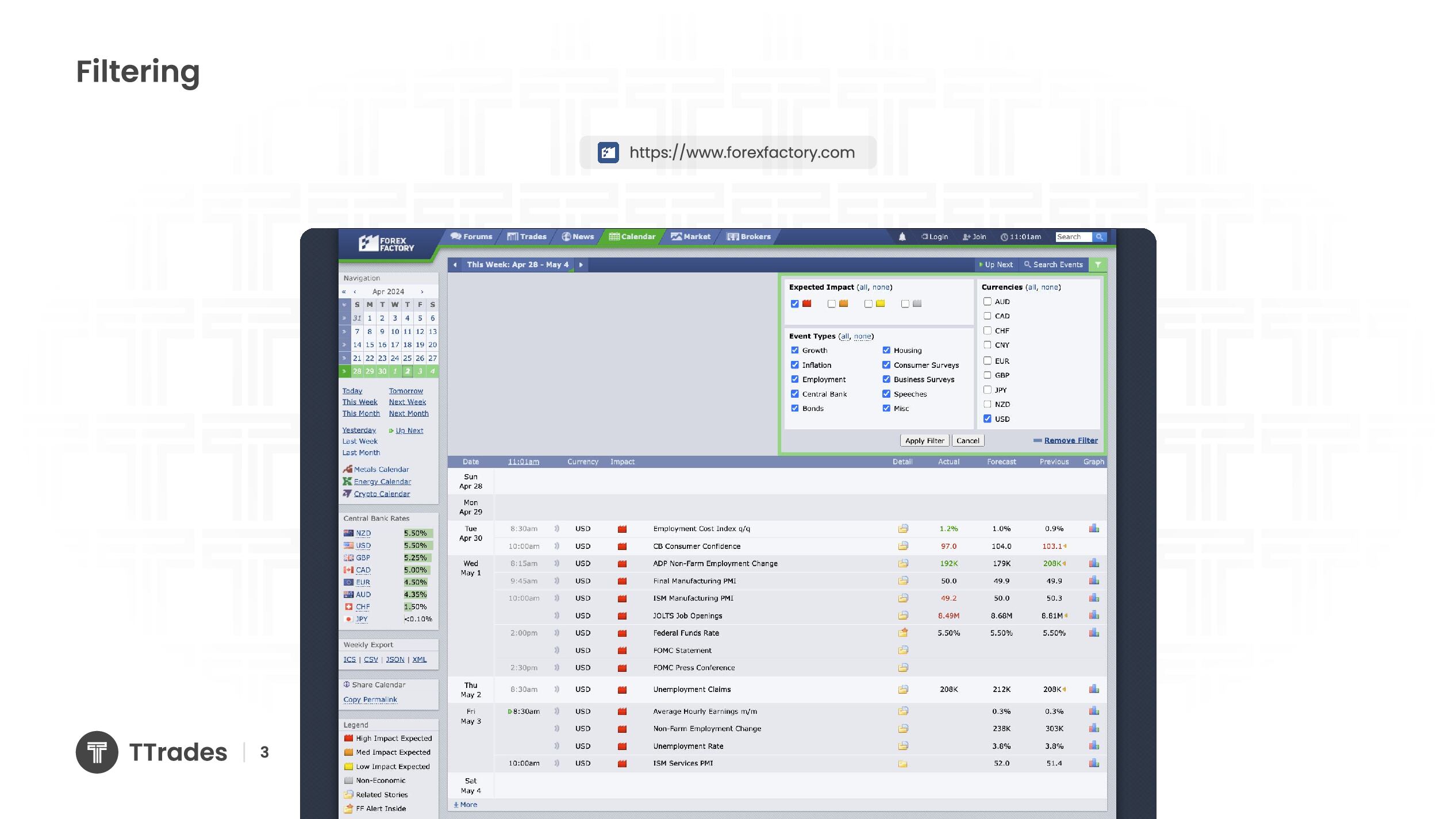Show graph for Employment Cost Index q/q
This screenshot has height=819, width=1456.
(x=1094, y=528)
